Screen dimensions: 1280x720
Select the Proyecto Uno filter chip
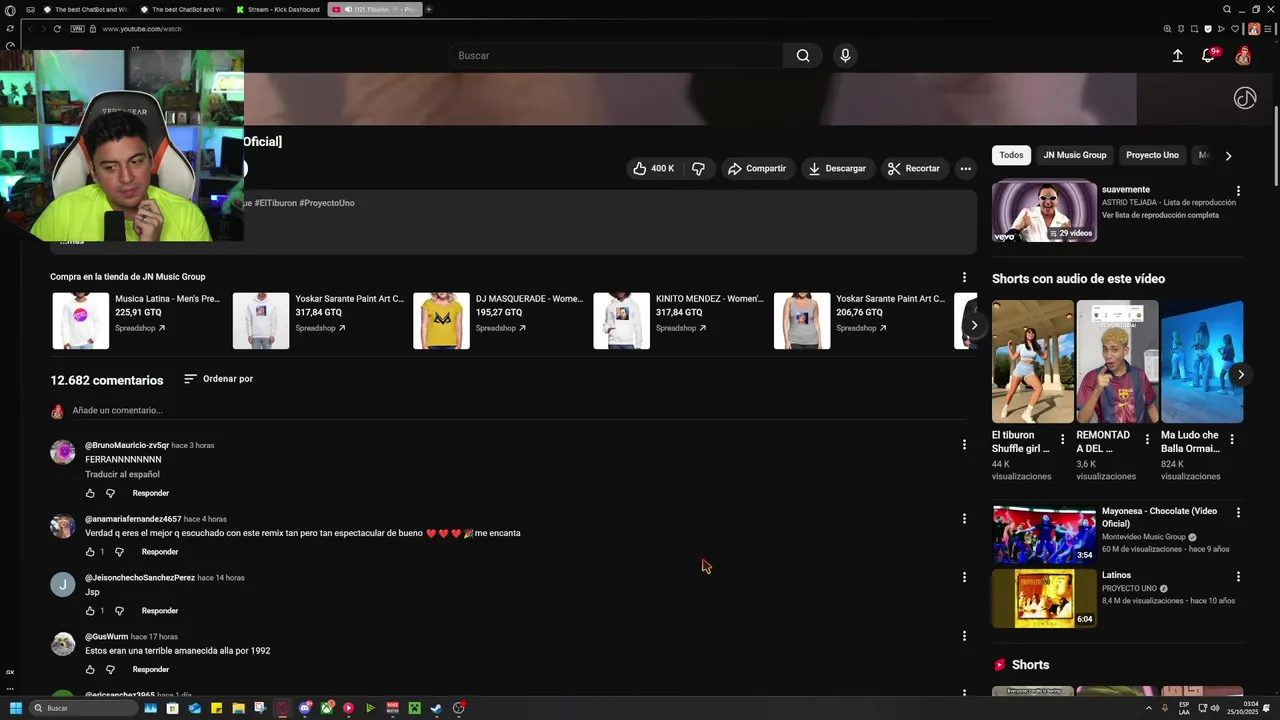[x=1152, y=155]
